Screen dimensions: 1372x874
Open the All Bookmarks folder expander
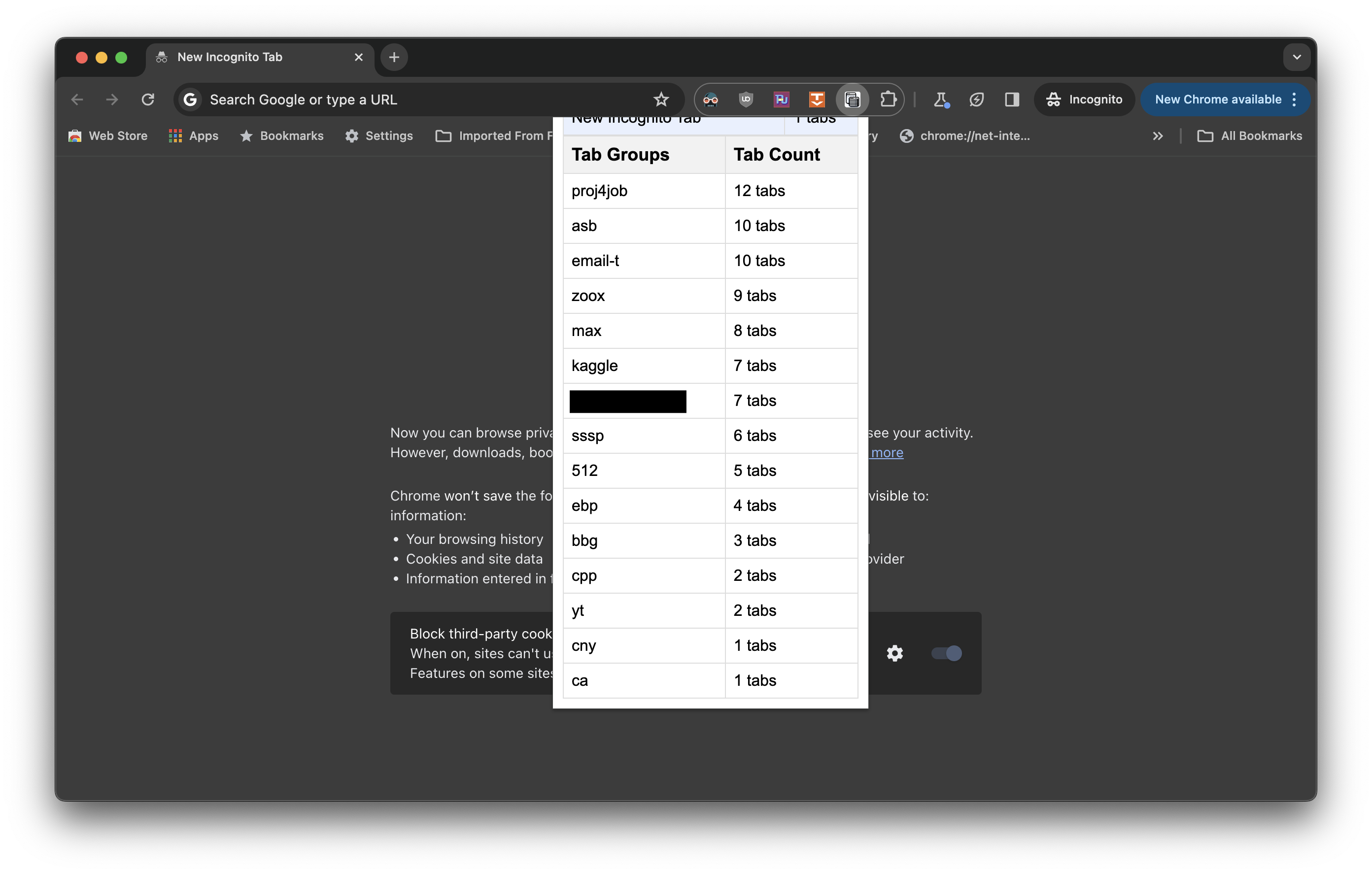tap(1253, 135)
